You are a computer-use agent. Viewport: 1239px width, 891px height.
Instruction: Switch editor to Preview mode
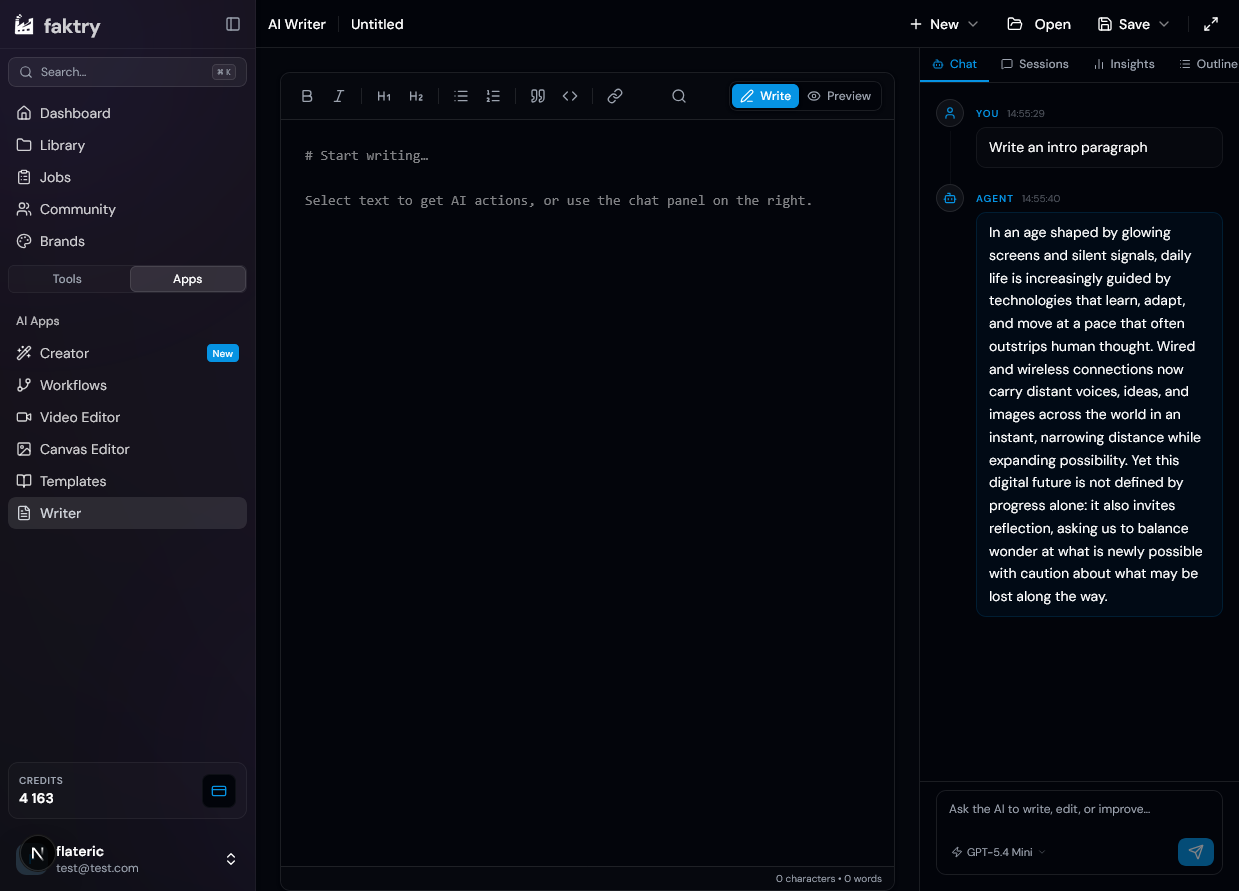tap(840, 96)
